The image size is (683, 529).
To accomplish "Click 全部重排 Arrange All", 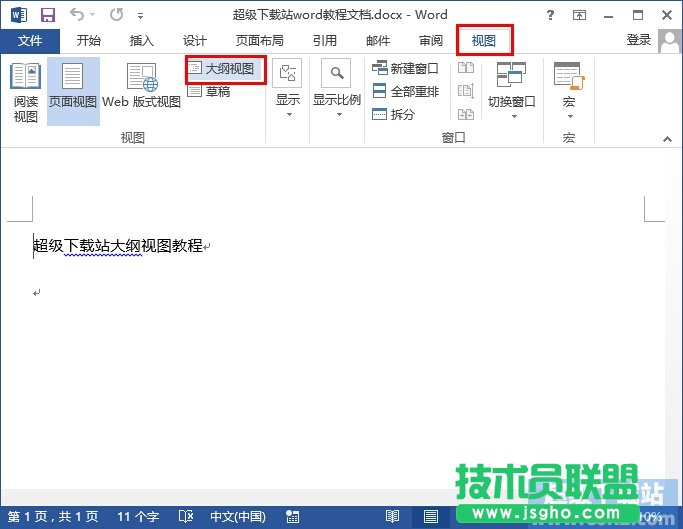I will (x=405, y=92).
